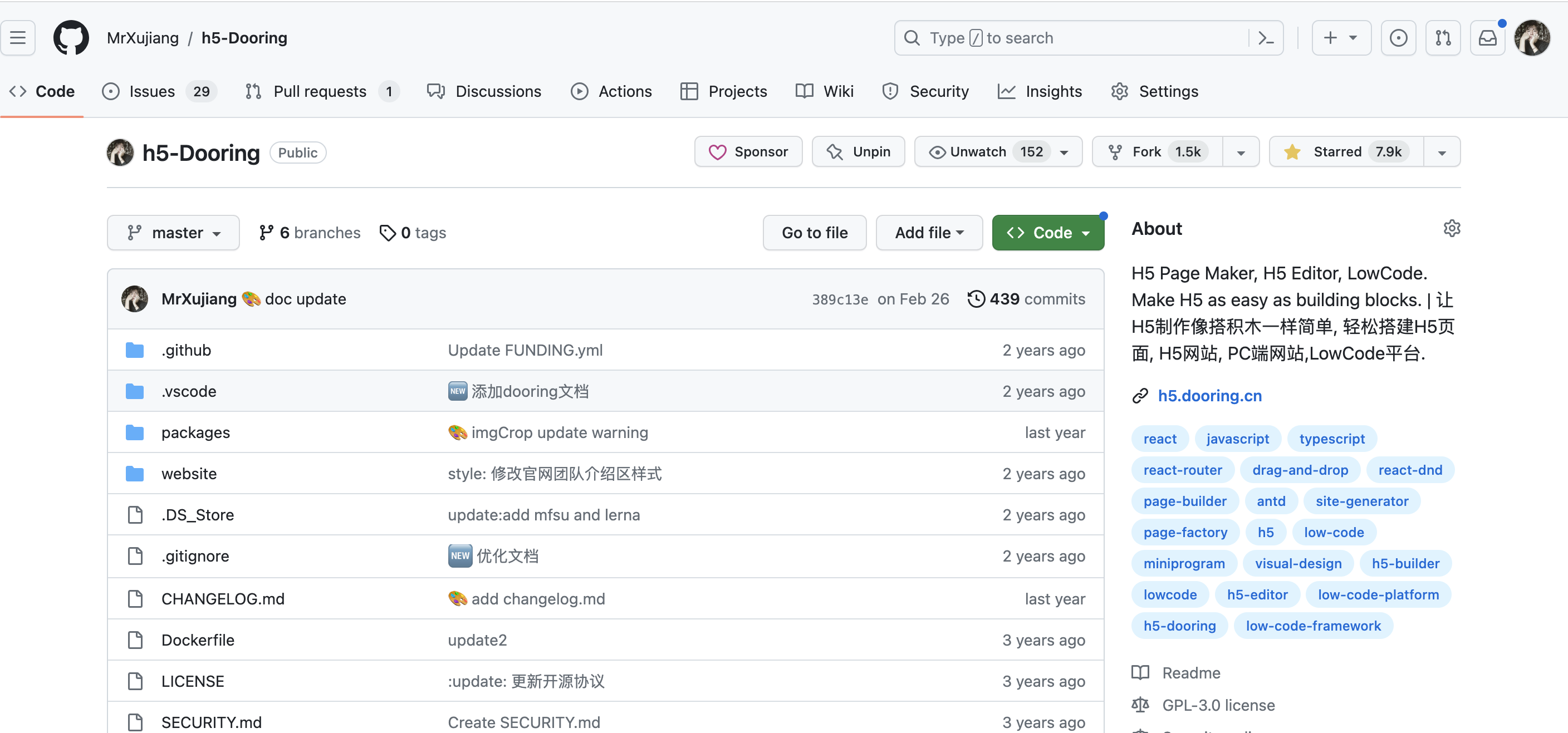Open the Discussions tab
Viewport: 1568px width, 733px height.
(x=484, y=91)
